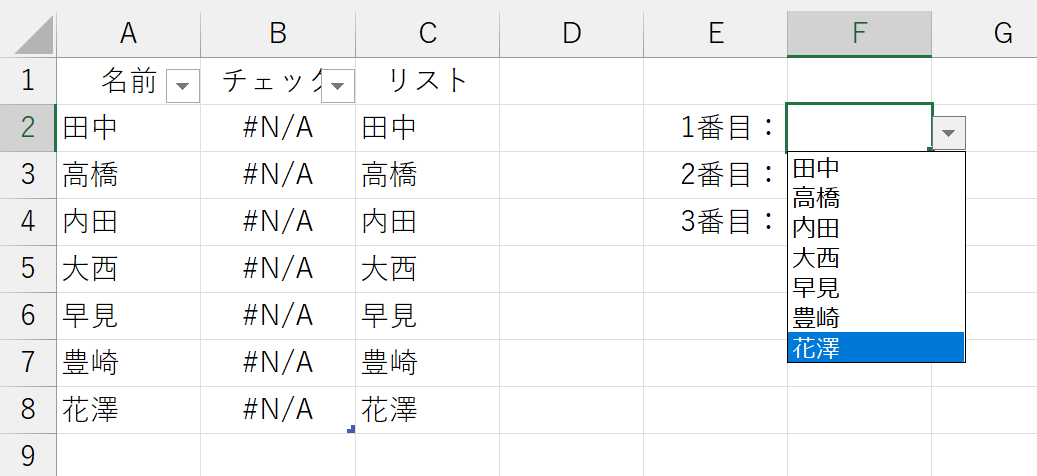Pick 大西 in the open dropdown list
The width and height of the screenshot is (1037, 476).
[876, 257]
